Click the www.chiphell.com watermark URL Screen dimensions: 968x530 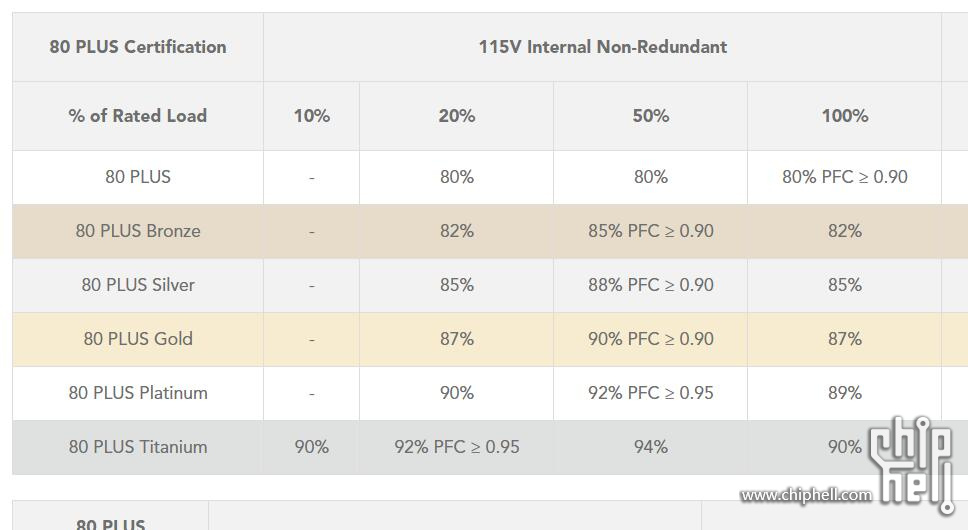(x=805, y=495)
